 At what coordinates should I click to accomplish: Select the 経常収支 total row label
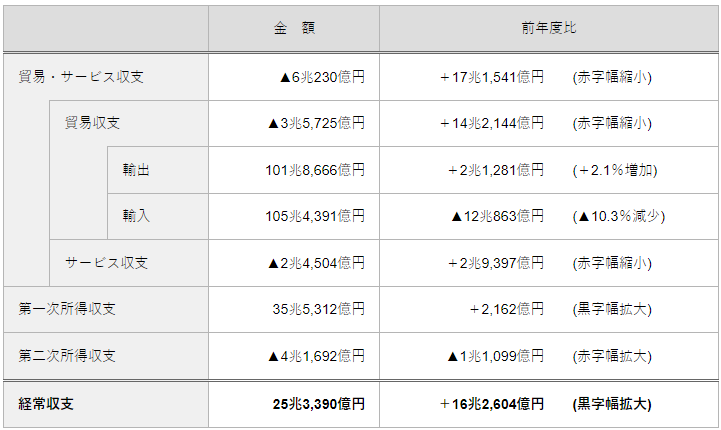pyautogui.click(x=46, y=404)
